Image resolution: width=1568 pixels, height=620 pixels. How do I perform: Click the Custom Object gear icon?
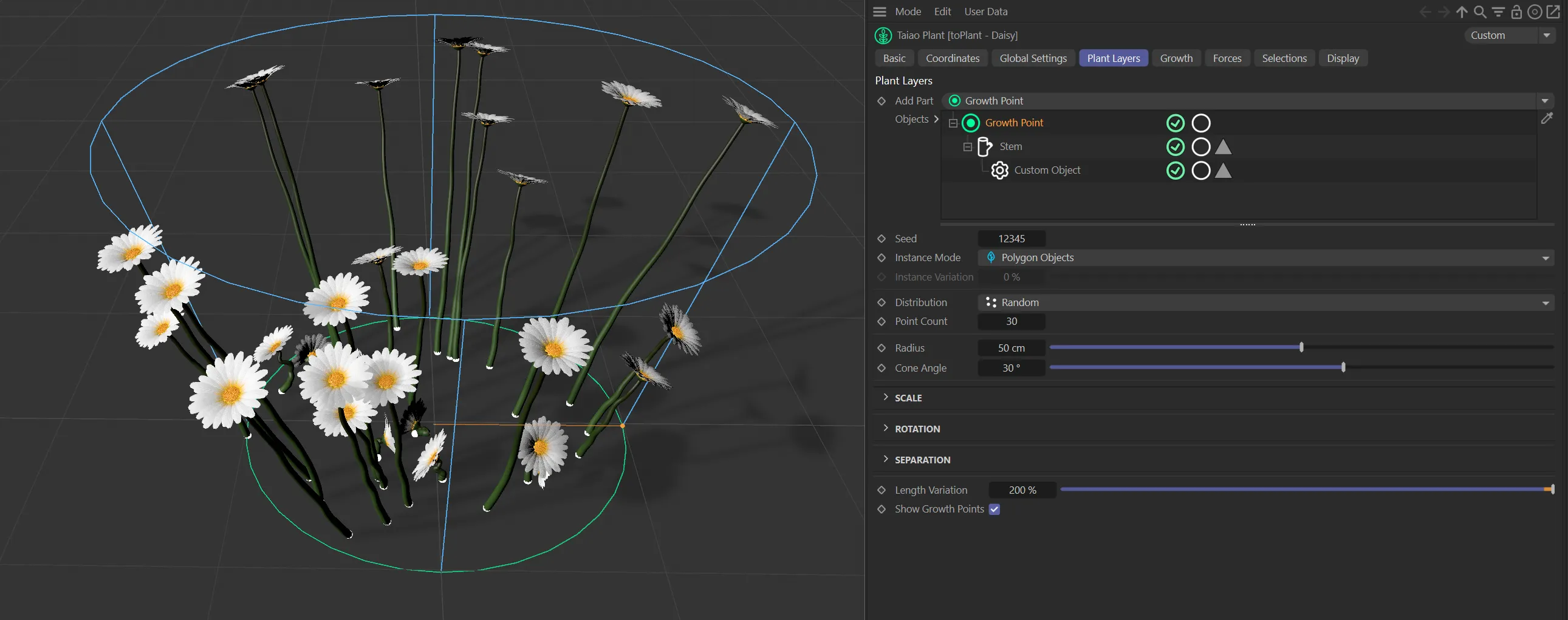coord(999,171)
